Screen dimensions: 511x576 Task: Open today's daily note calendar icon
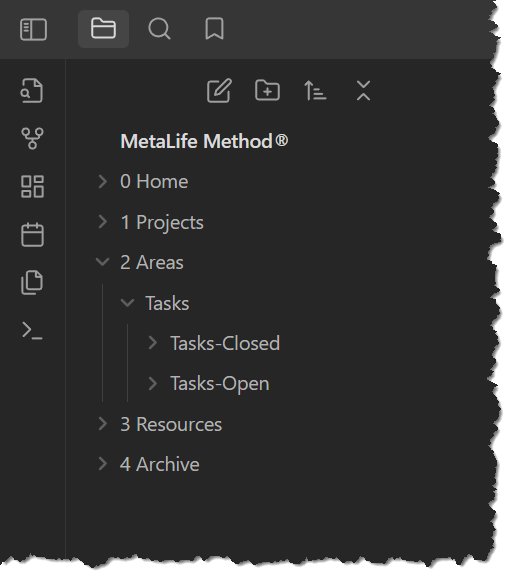(32, 234)
